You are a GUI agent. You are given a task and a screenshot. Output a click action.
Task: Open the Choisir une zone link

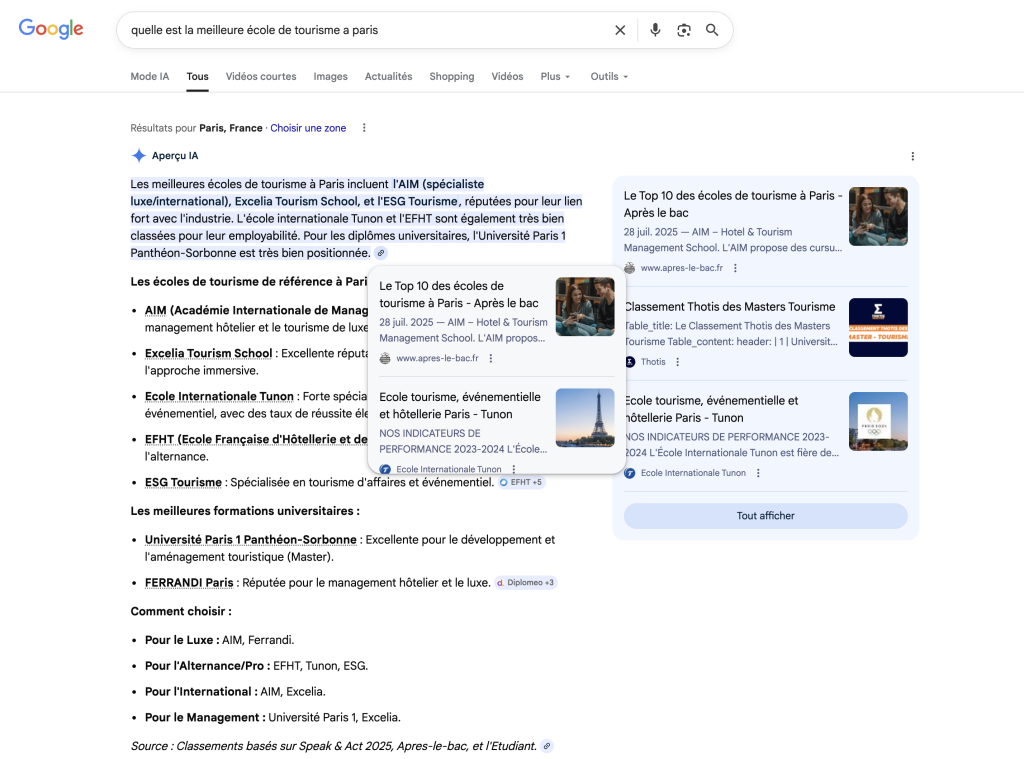pos(308,128)
